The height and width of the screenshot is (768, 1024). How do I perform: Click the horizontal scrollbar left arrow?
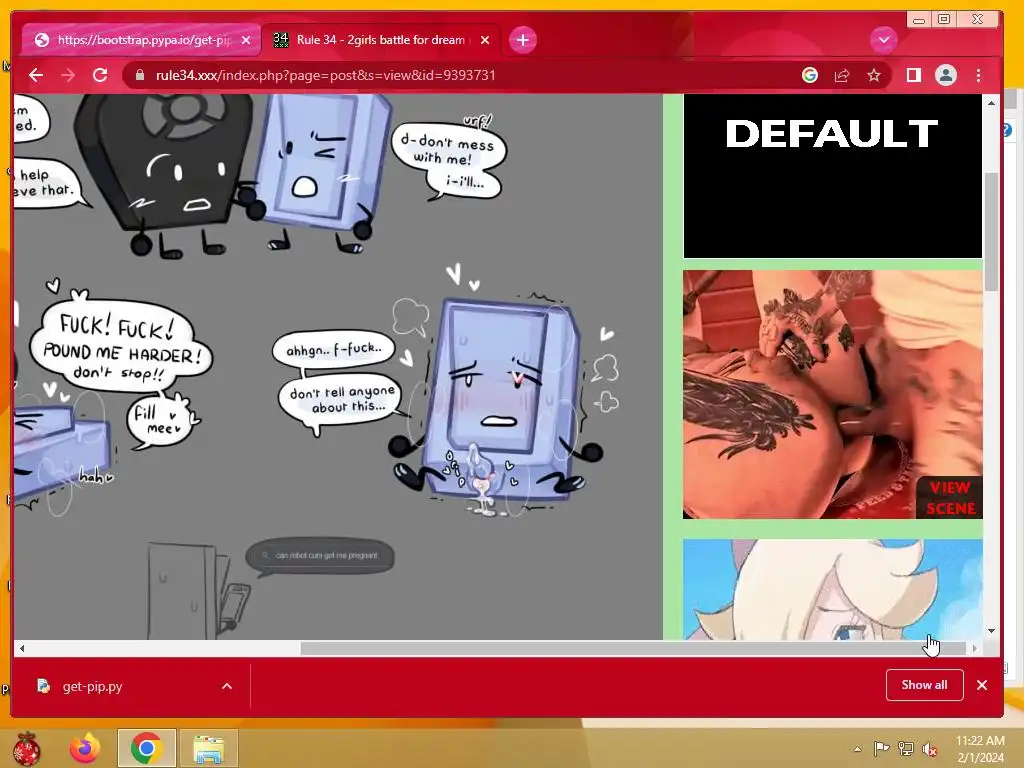coord(22,648)
